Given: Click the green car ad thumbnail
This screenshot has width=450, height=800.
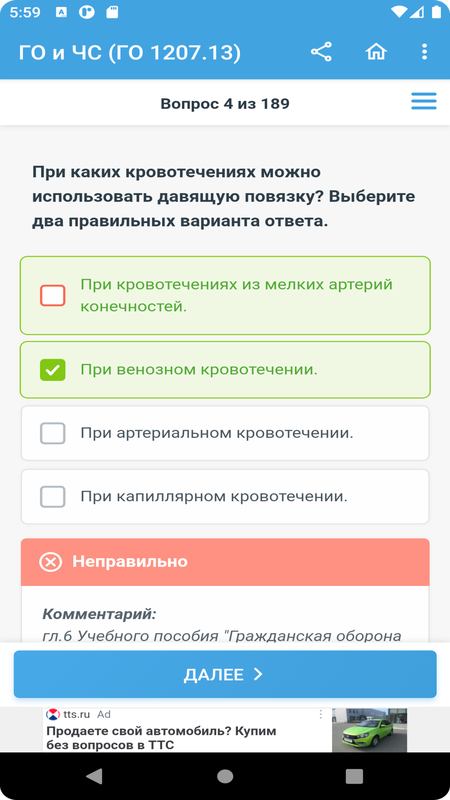Looking at the screenshot, I should [x=369, y=730].
